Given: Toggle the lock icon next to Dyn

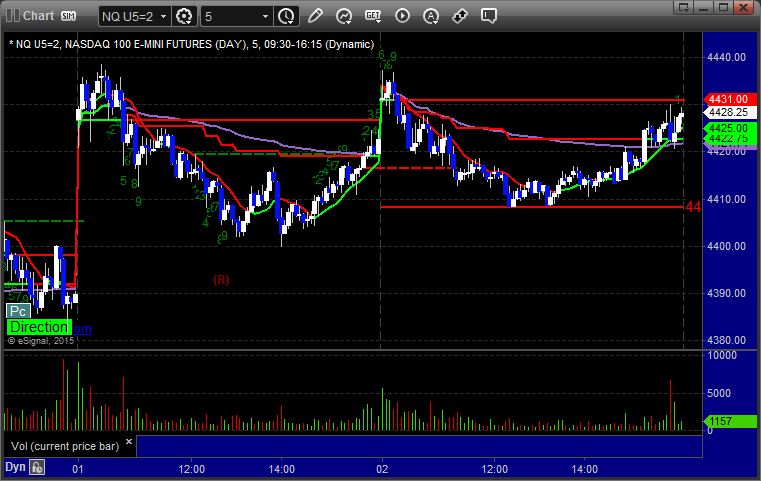Looking at the screenshot, I should (37, 467).
